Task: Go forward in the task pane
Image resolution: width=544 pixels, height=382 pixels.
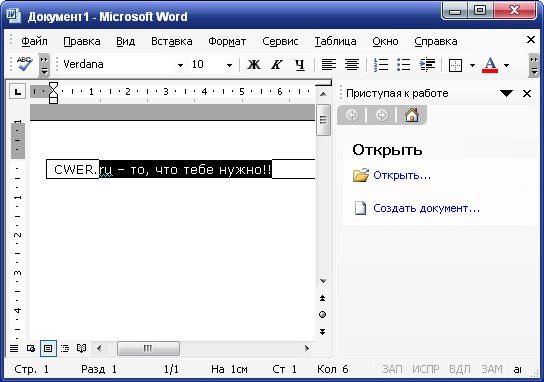Action: click(382, 115)
